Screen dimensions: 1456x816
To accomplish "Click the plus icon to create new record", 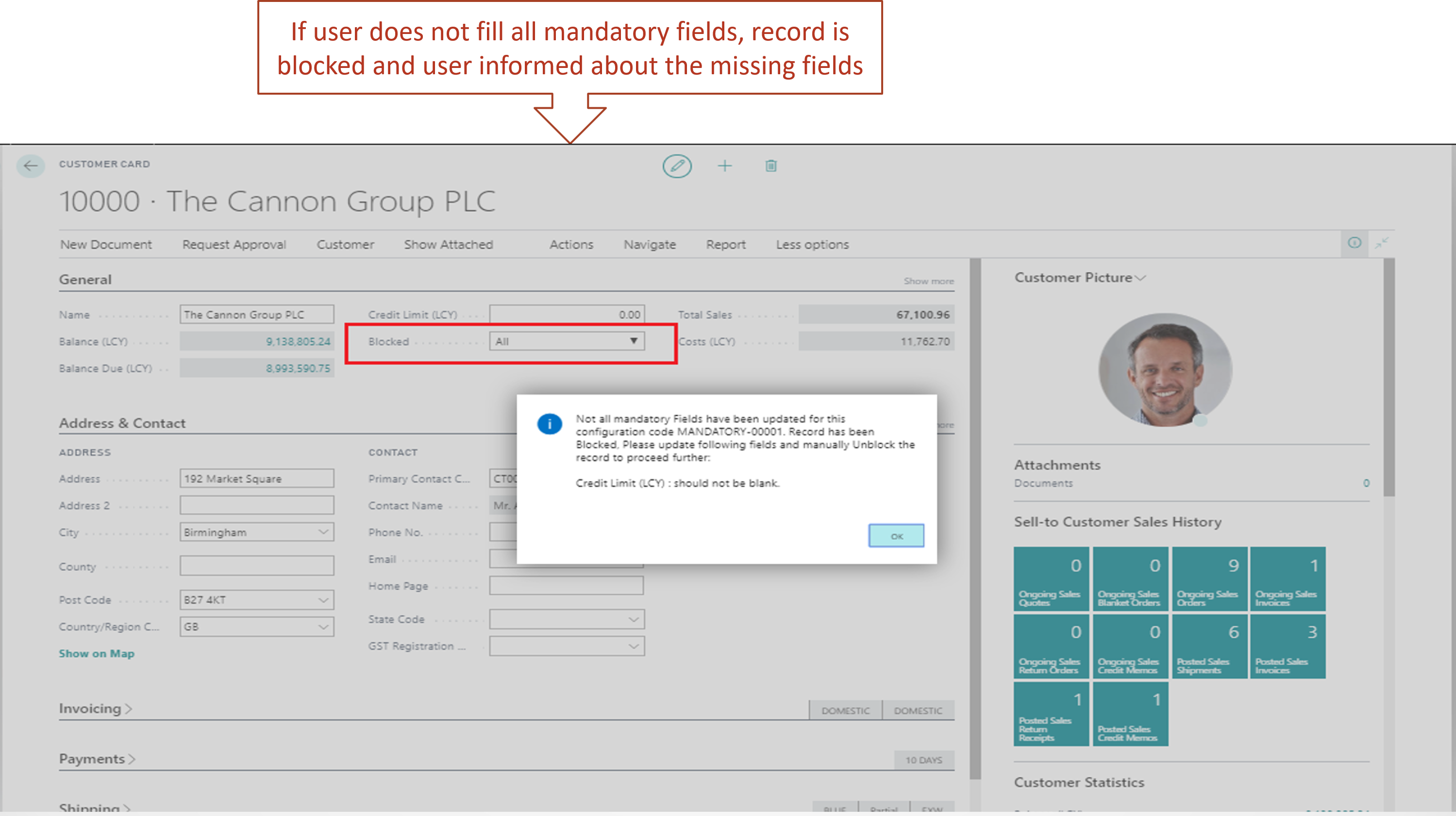I will coord(725,166).
